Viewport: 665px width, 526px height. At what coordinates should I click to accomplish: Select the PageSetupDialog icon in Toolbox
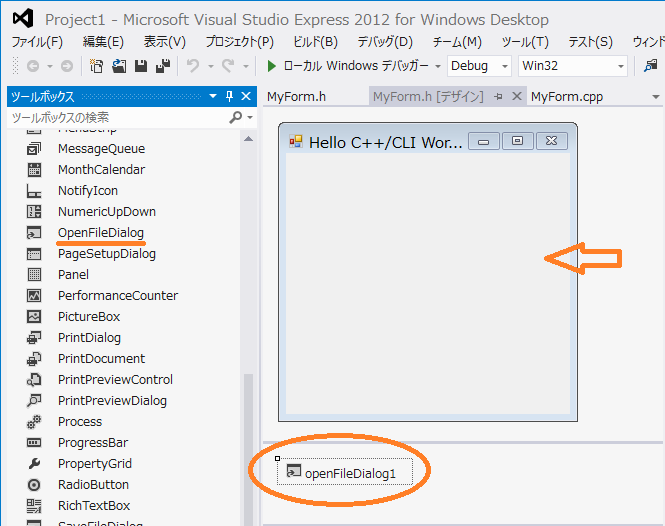34,254
